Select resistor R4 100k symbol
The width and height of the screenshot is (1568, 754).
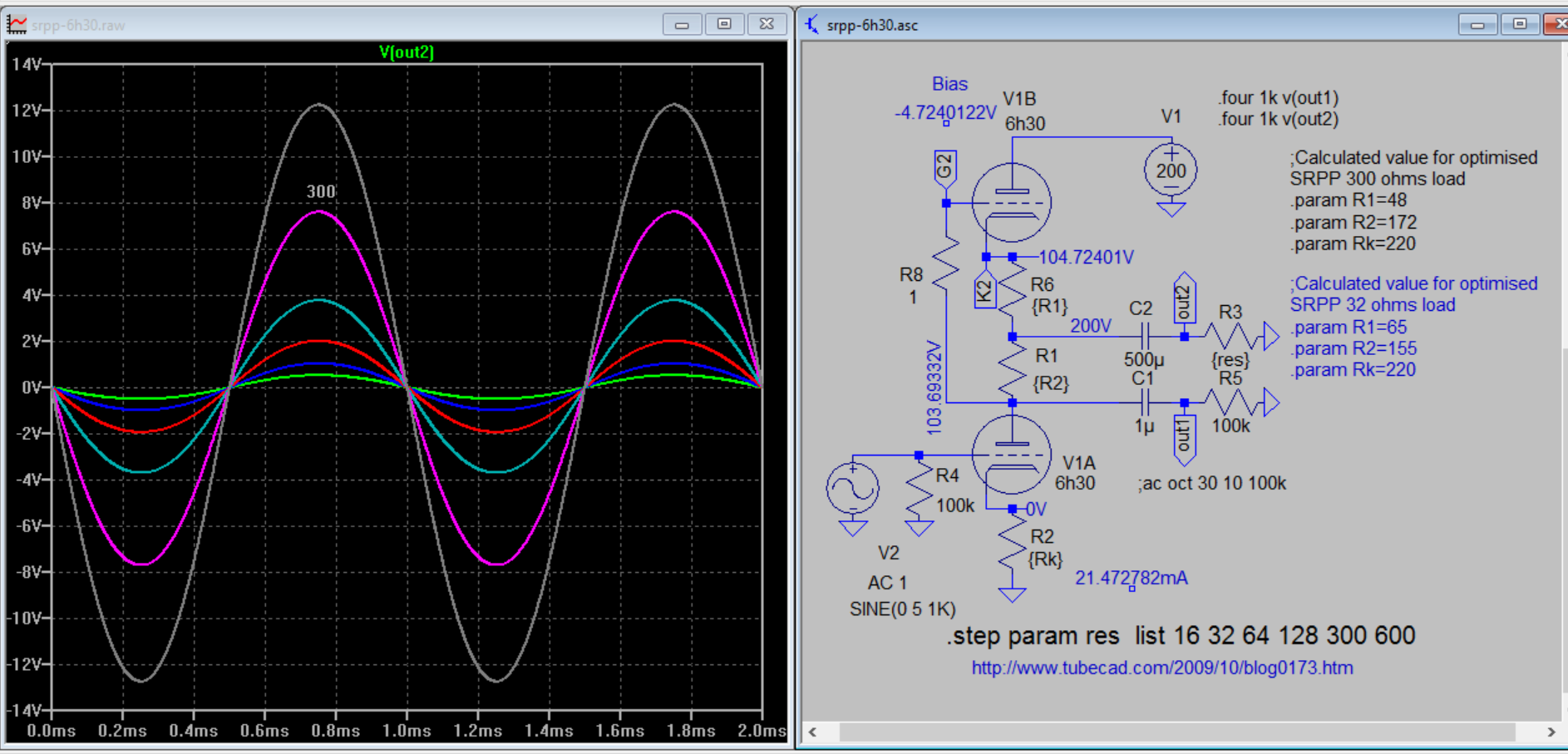(x=919, y=489)
